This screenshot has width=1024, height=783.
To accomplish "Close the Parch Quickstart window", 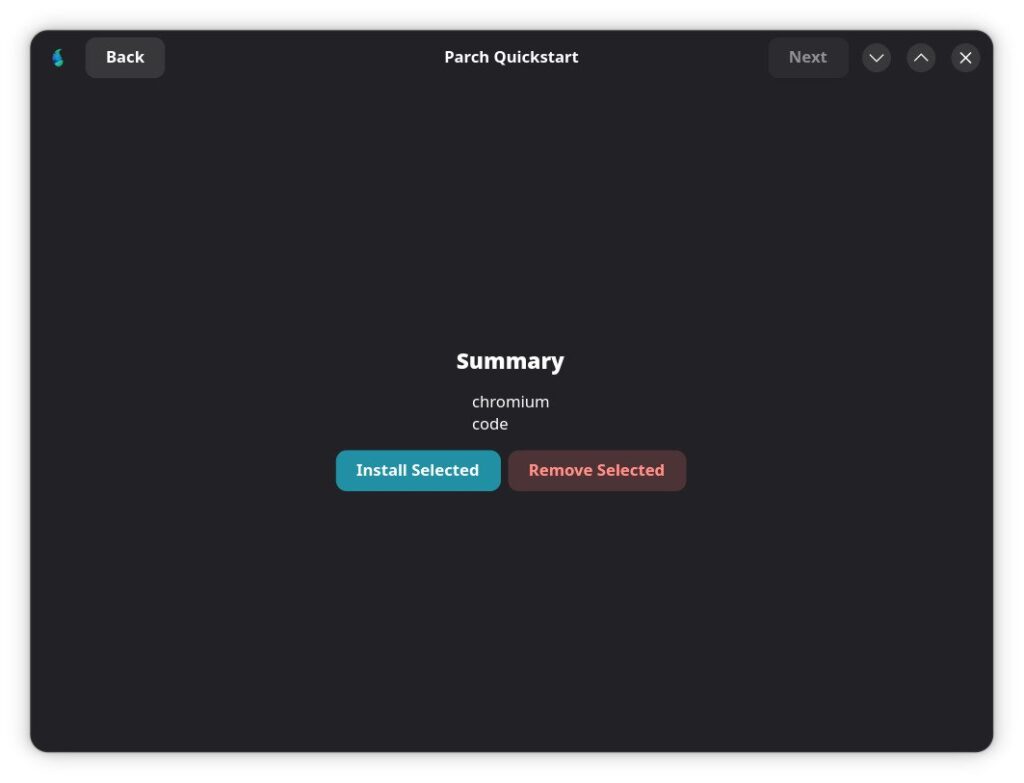I will (x=965, y=58).
